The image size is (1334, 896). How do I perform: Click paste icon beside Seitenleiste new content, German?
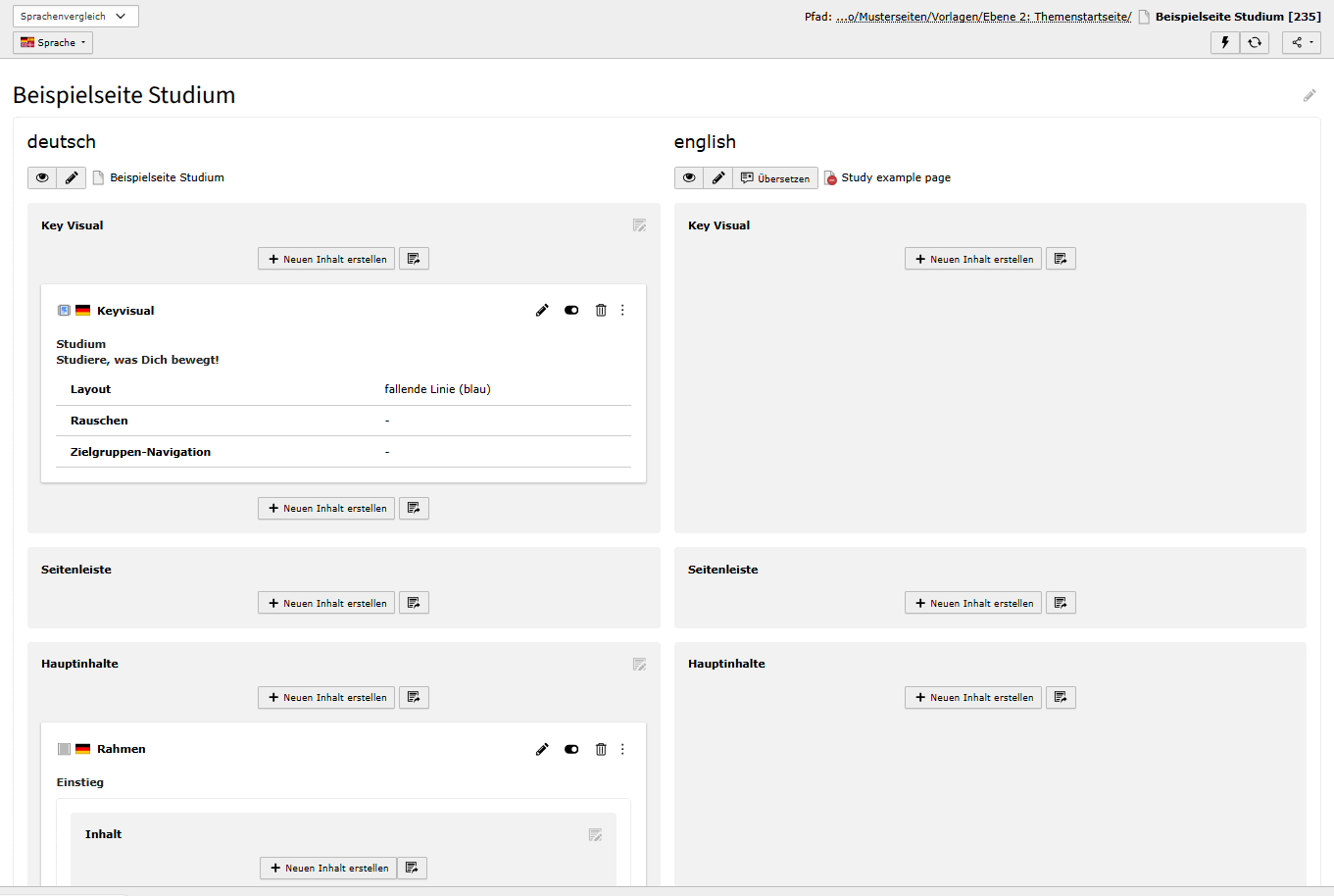[414, 603]
